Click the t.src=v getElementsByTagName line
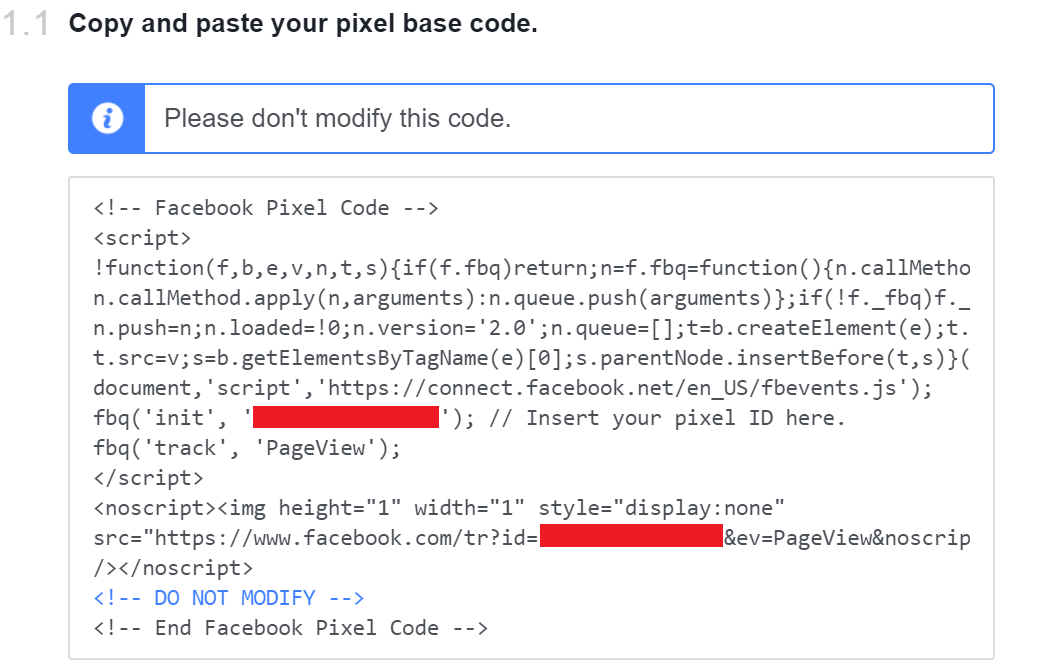The image size is (1037, 662). [x=532, y=358]
